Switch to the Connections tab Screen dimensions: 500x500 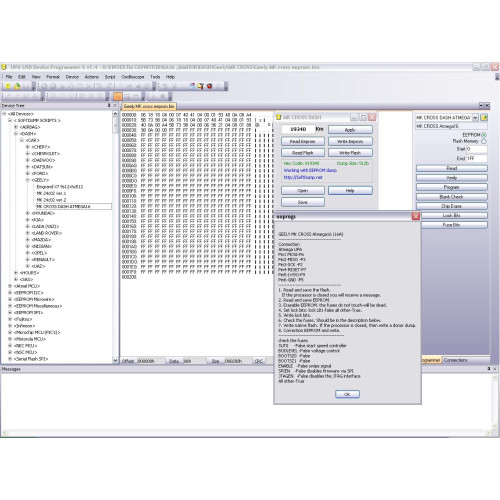click(456, 360)
